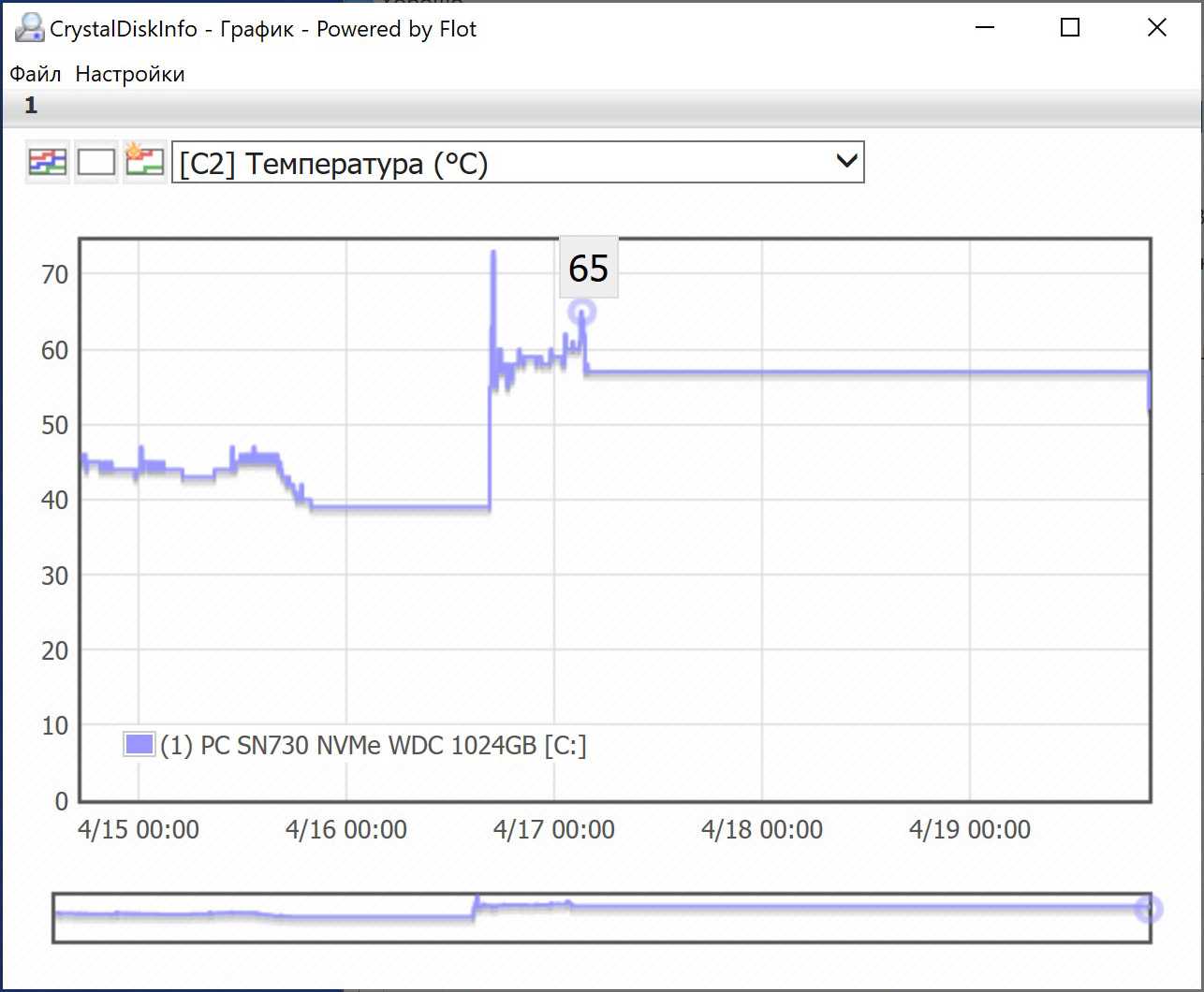Click the multi-line 'show all graphs' icon
The height and width of the screenshot is (992, 1204).
pyautogui.click(x=47, y=162)
